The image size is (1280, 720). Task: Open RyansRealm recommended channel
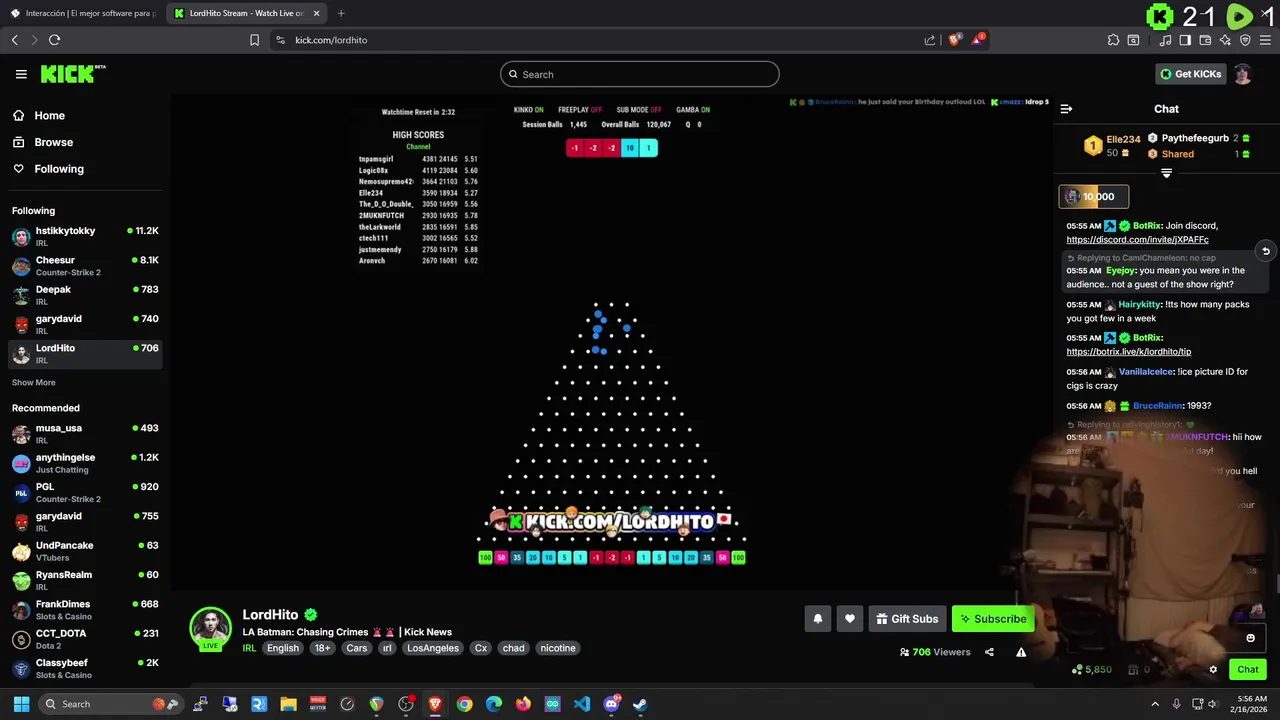tap(85, 580)
